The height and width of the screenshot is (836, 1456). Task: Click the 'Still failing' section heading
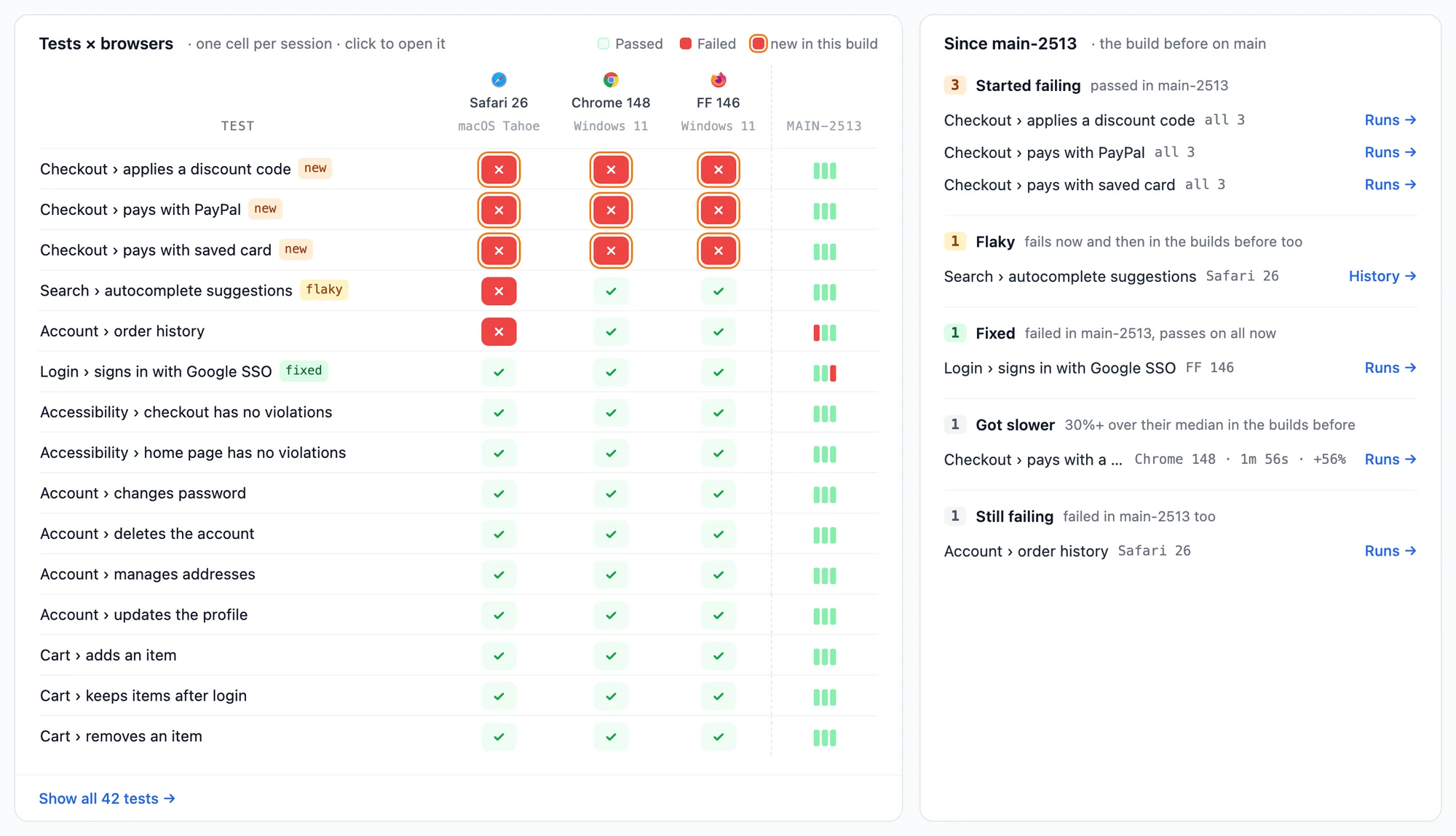click(x=1014, y=516)
